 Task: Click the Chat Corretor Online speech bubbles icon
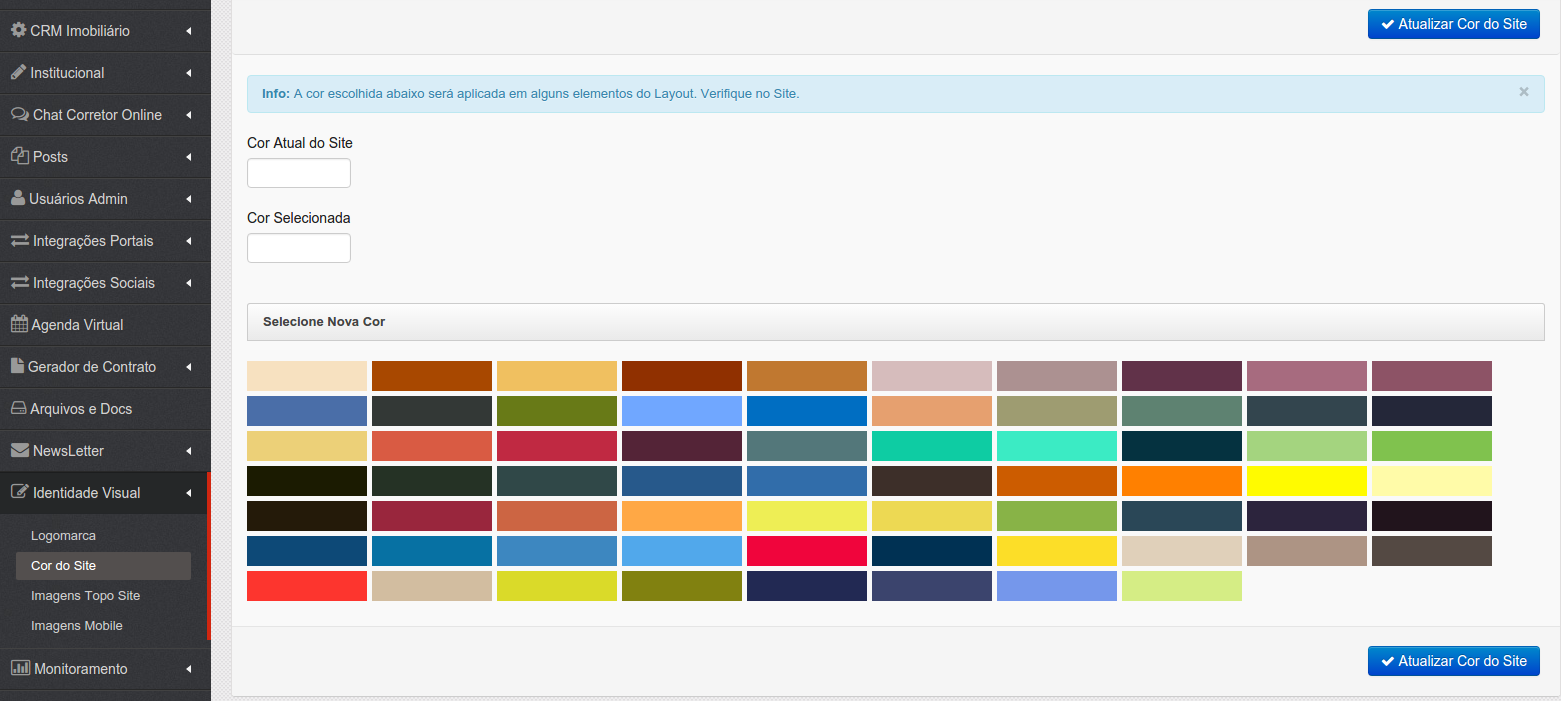tap(19, 114)
